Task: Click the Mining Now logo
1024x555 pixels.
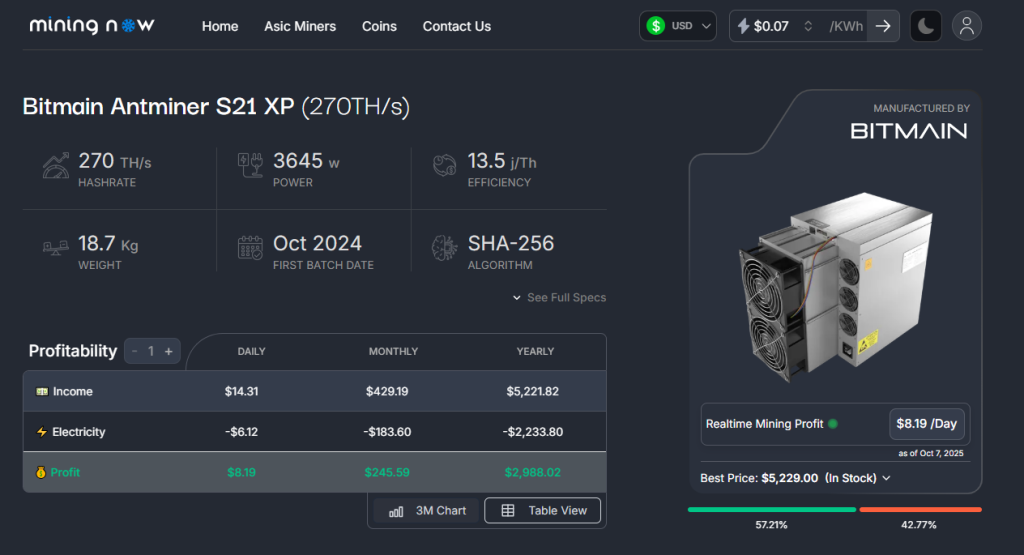Action: 92,26
